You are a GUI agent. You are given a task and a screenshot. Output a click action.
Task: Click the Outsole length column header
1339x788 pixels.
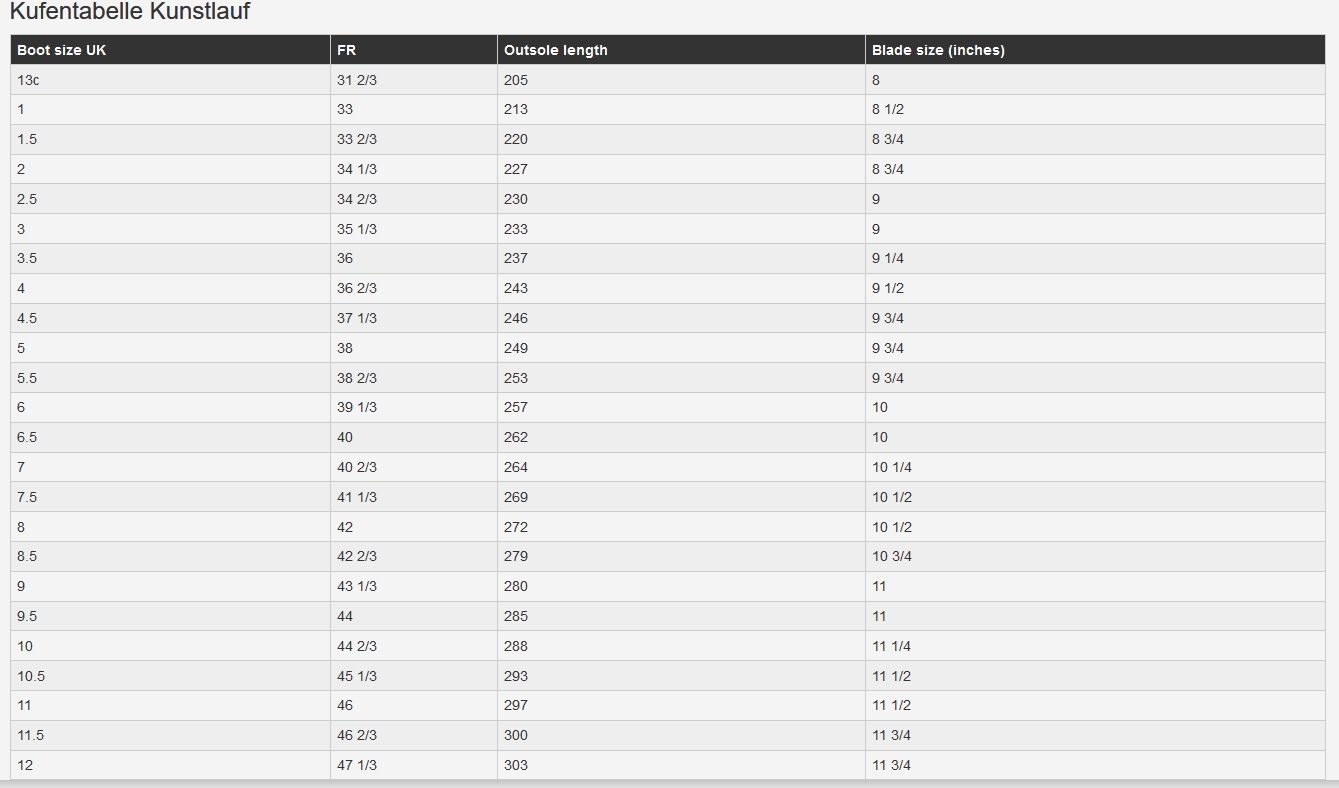coord(555,50)
